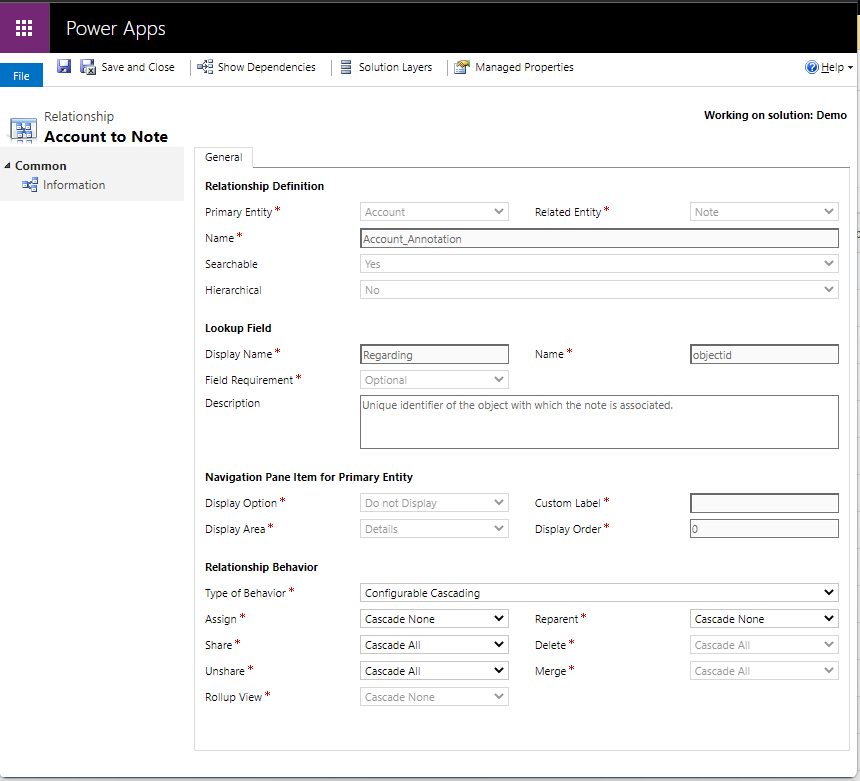Click the Working on solution: Demo text
The image size is (860, 781).
pyautogui.click(x=775, y=115)
